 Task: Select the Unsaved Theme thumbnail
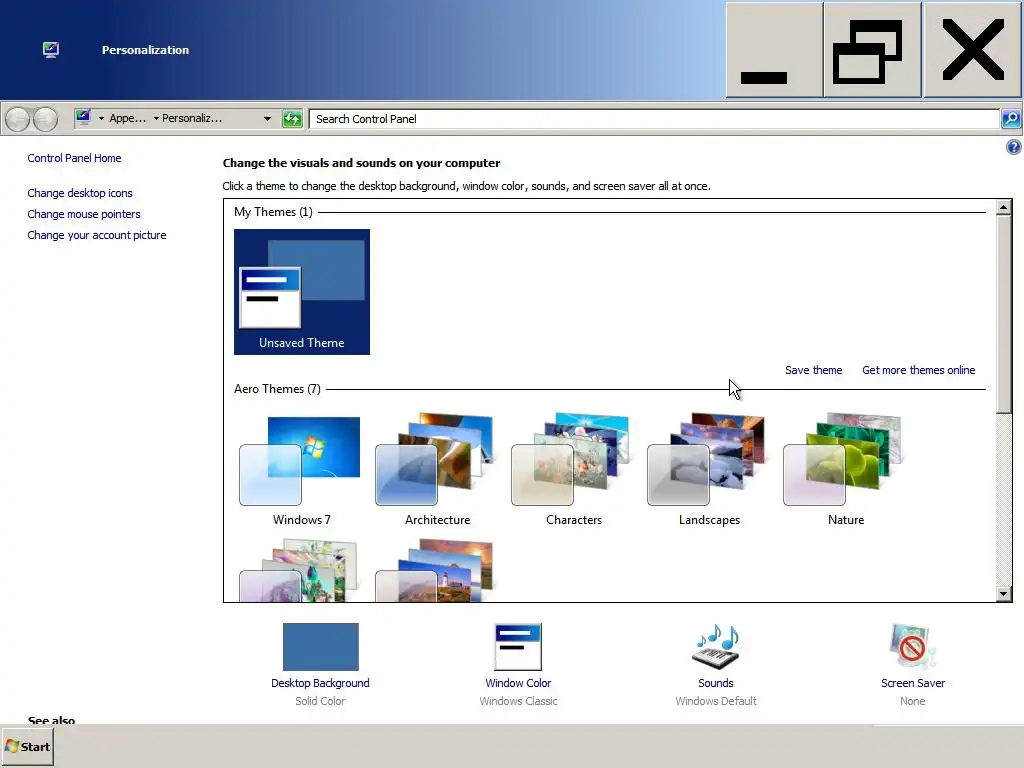click(302, 292)
